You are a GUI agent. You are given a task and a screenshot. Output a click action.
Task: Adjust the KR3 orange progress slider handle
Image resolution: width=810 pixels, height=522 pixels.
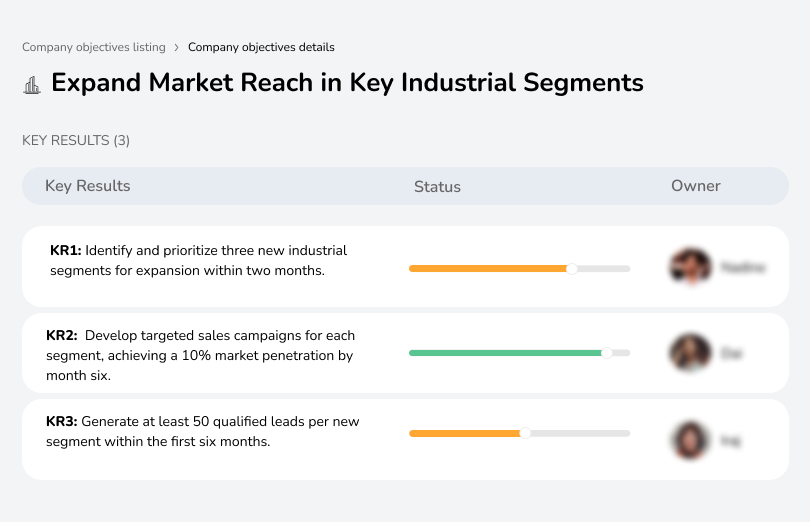pos(525,433)
